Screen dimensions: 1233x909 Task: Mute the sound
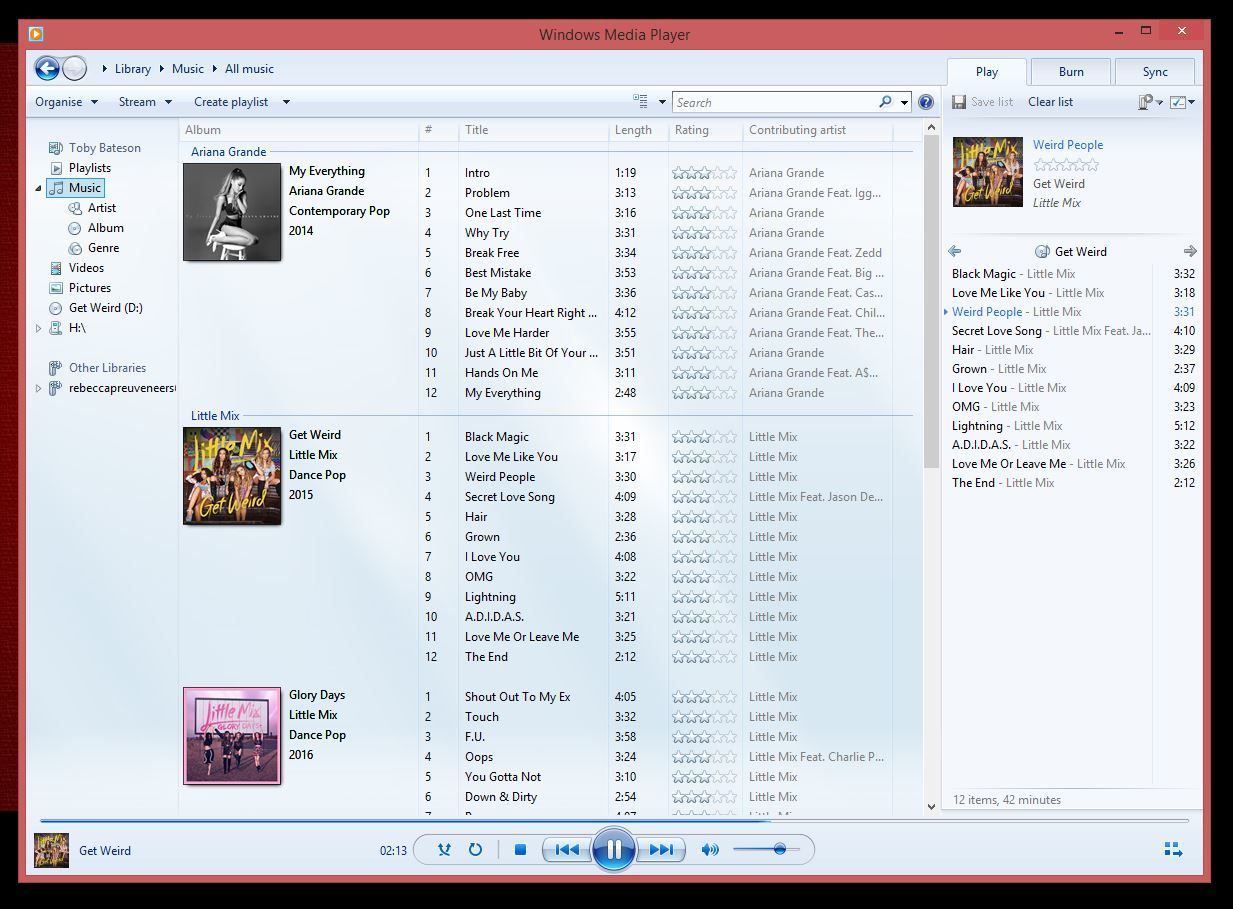tap(710, 849)
